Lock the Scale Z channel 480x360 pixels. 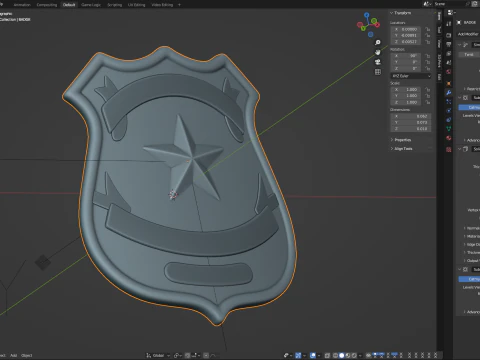[427, 102]
